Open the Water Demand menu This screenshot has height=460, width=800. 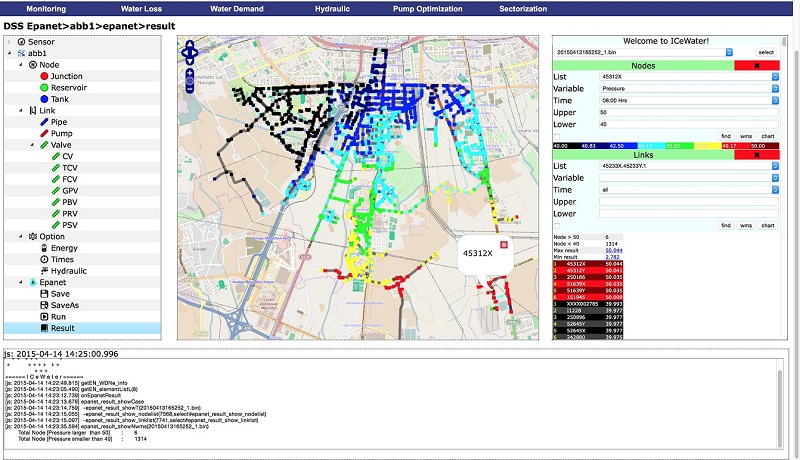click(237, 9)
